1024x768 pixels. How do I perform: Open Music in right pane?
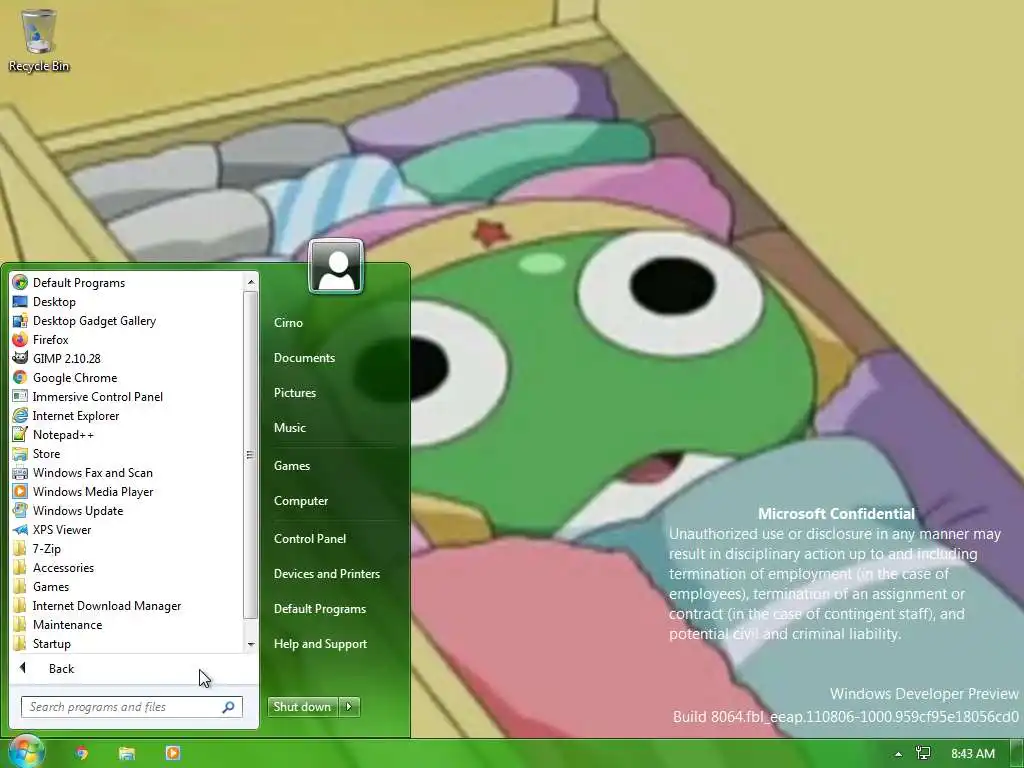click(290, 428)
